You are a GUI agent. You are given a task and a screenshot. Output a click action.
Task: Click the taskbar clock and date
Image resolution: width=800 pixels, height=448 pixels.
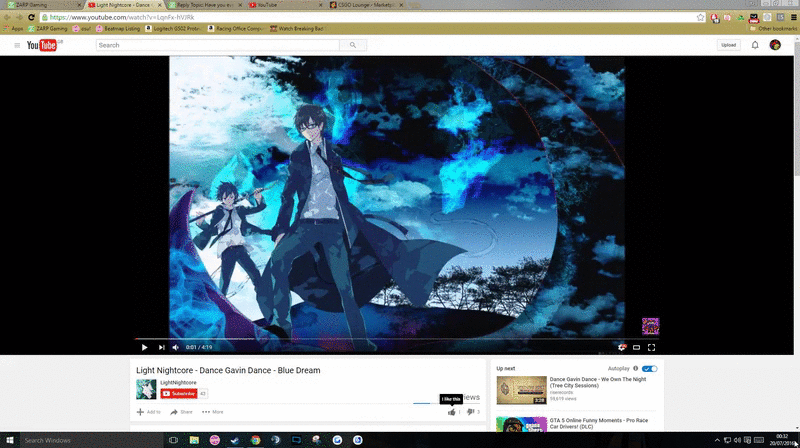tap(782, 440)
